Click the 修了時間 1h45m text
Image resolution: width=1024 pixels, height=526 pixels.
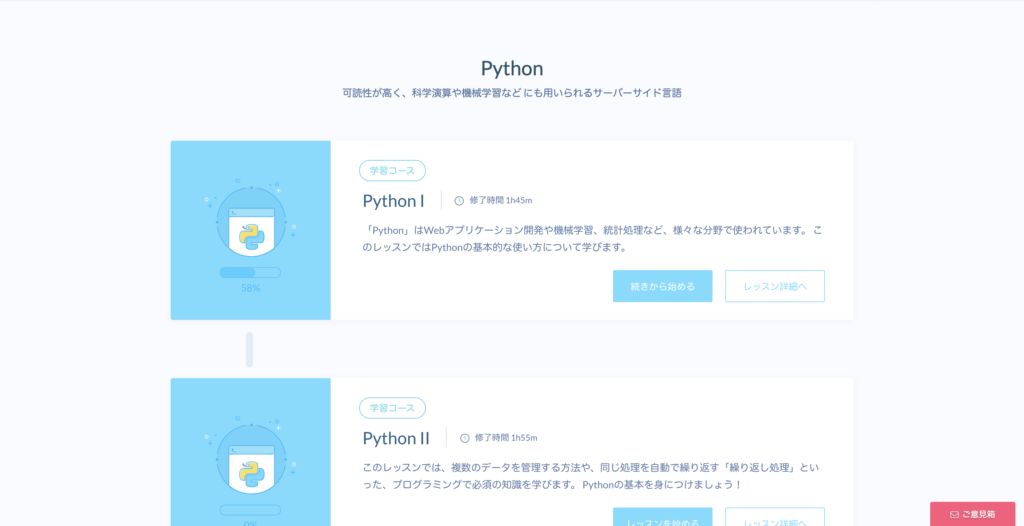(501, 201)
